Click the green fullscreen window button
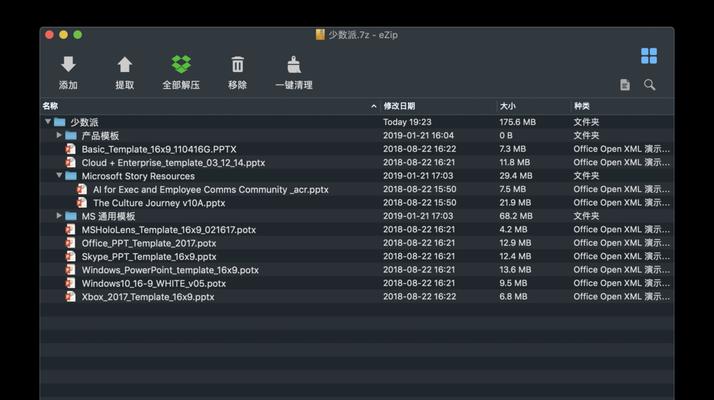This screenshot has height=400, width=714. (77, 35)
